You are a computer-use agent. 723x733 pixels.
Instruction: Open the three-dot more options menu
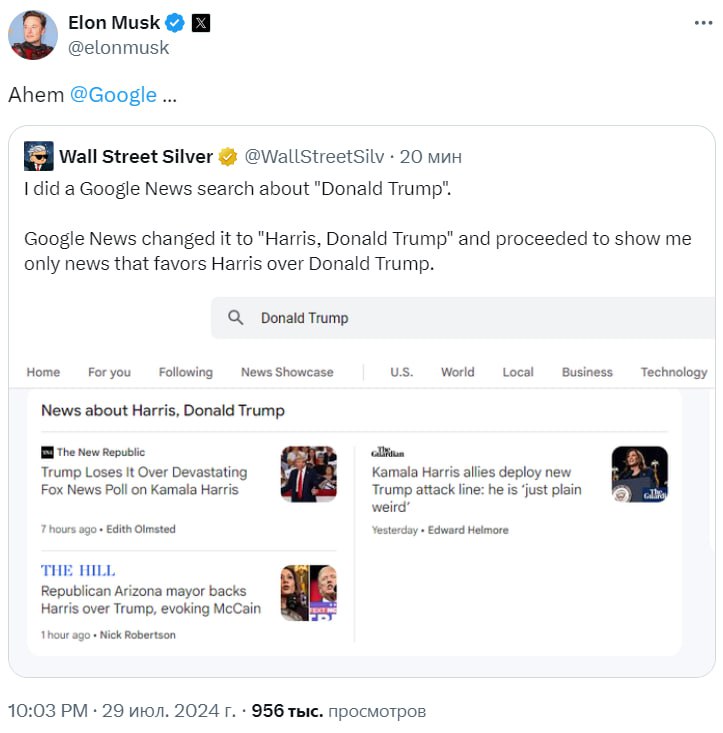coord(703,23)
